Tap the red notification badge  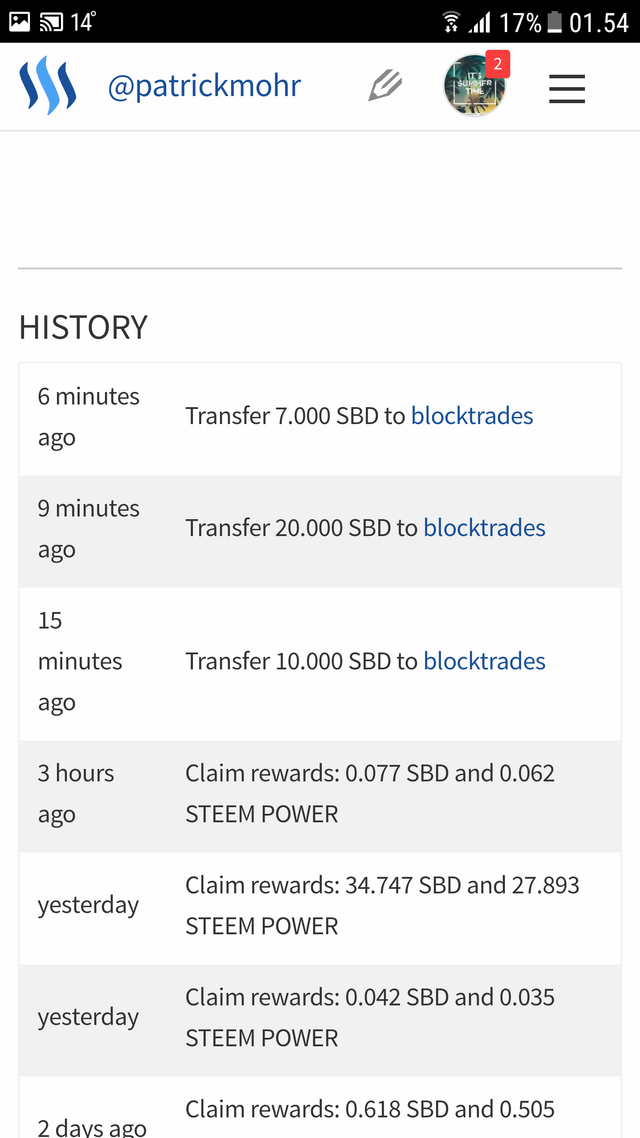(498, 65)
